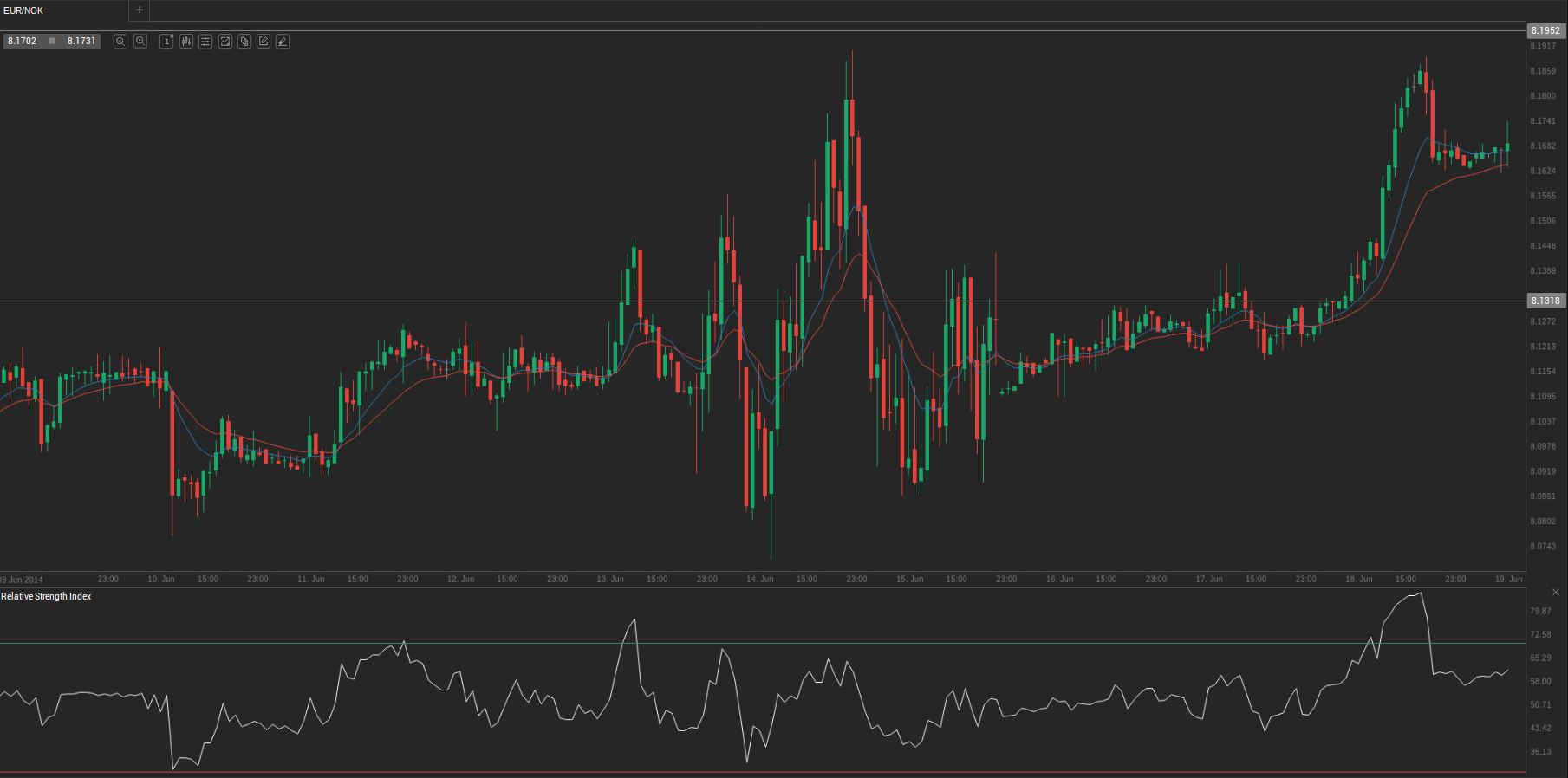Close the Relative Strength Index panel
This screenshot has height=778, width=1568.
1556,593
